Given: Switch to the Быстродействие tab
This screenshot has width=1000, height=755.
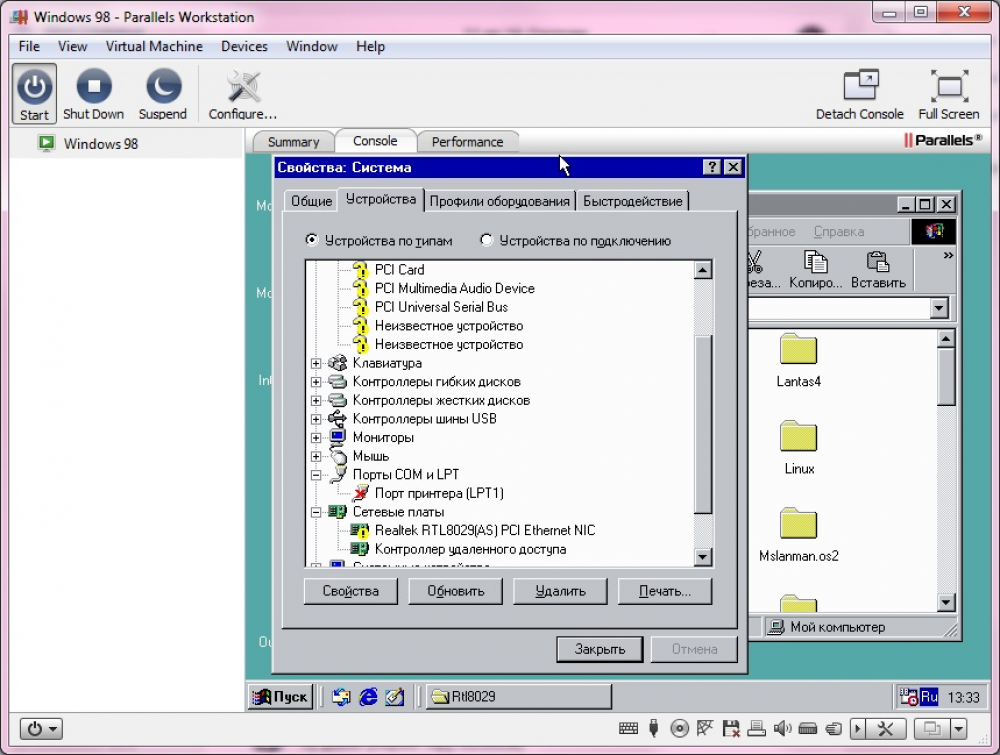Looking at the screenshot, I should [x=633, y=201].
